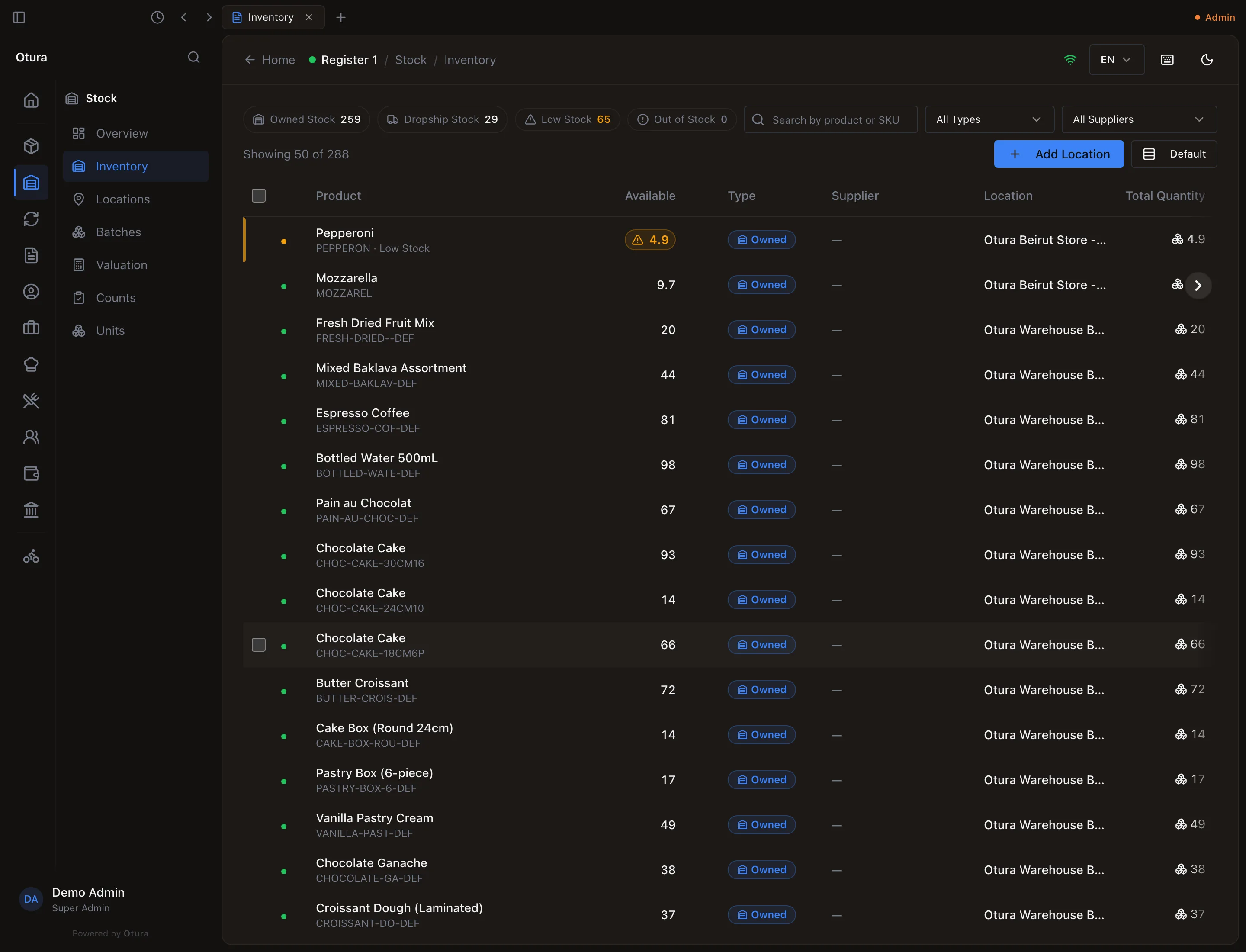Expand the Mozzarella row chevron
This screenshot has height=952, width=1246.
click(1198, 286)
